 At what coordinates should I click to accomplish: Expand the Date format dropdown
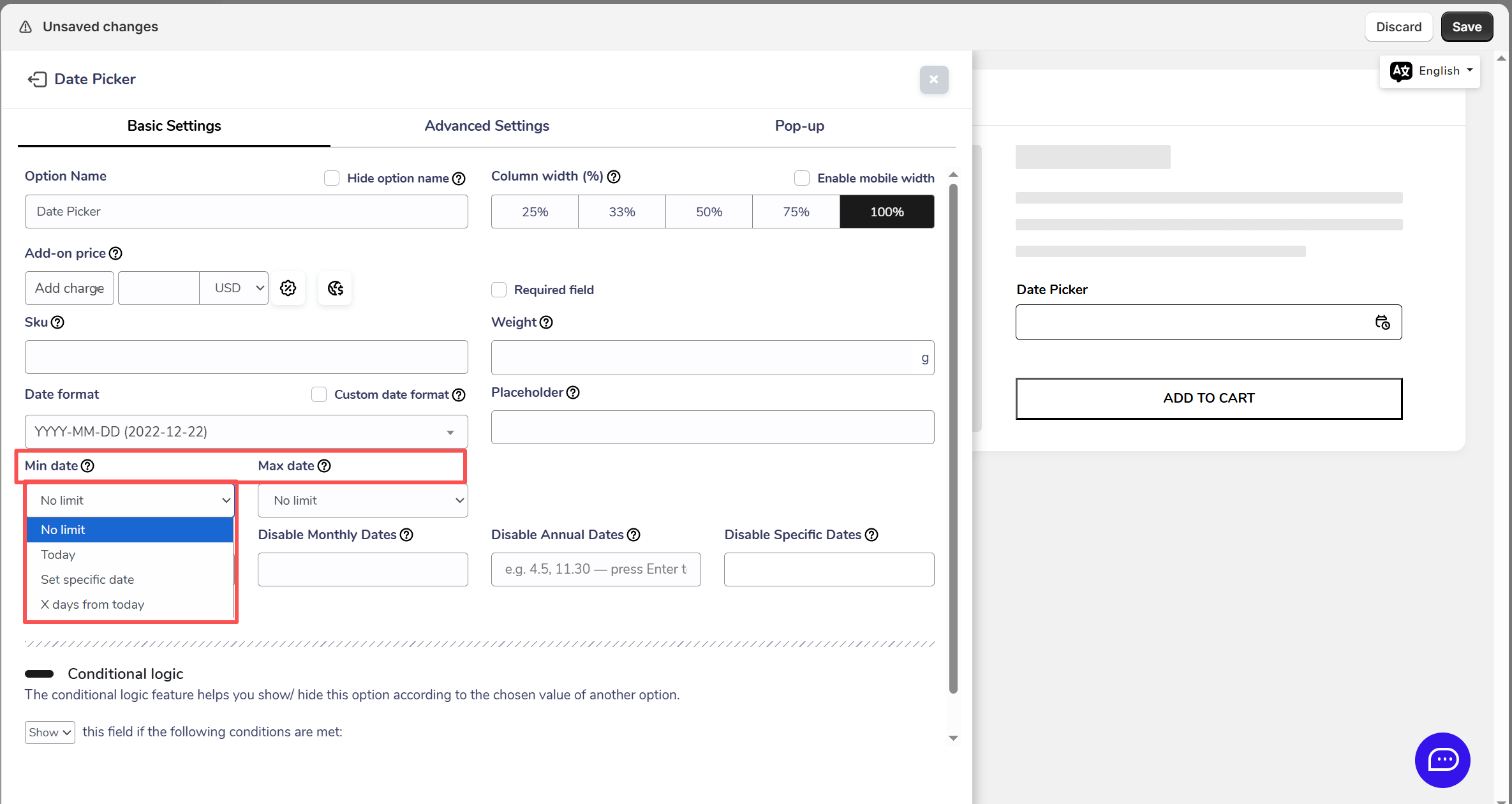[x=246, y=432]
